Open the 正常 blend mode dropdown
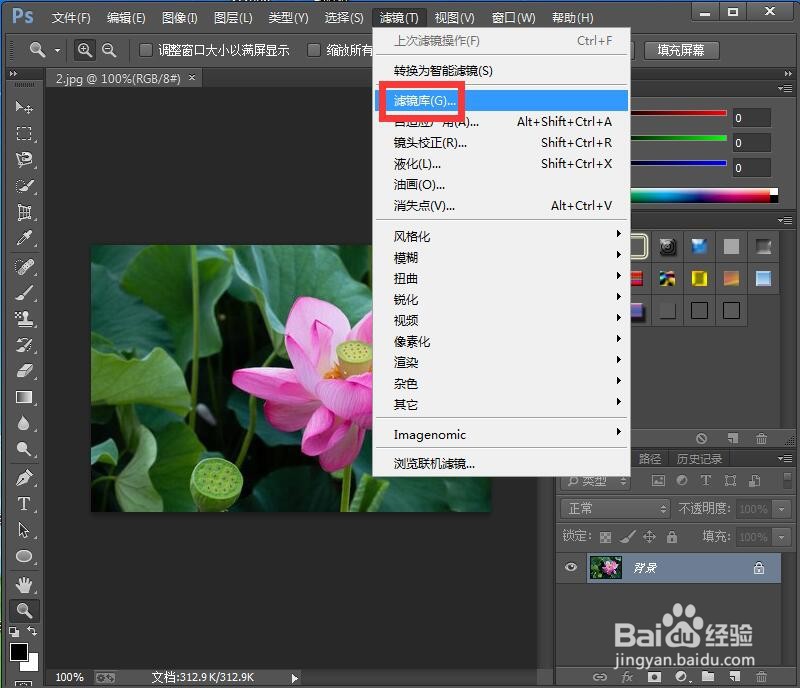The width and height of the screenshot is (800, 688). [615, 508]
